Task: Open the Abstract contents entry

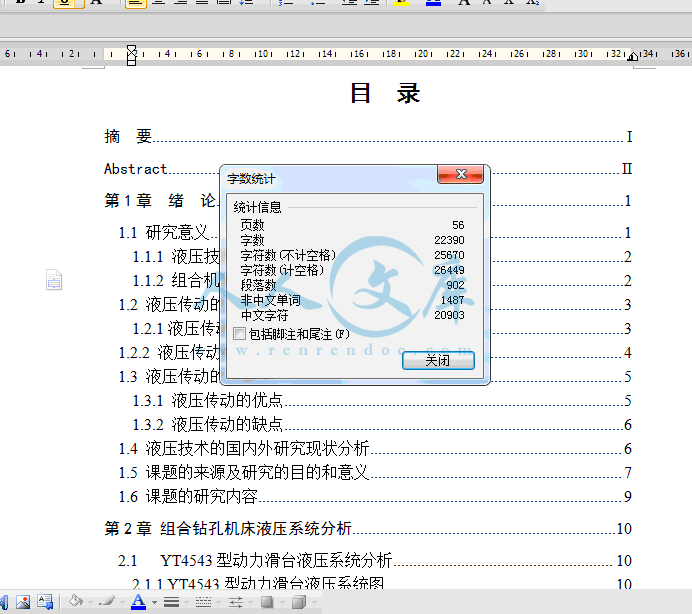Action: tap(368, 169)
